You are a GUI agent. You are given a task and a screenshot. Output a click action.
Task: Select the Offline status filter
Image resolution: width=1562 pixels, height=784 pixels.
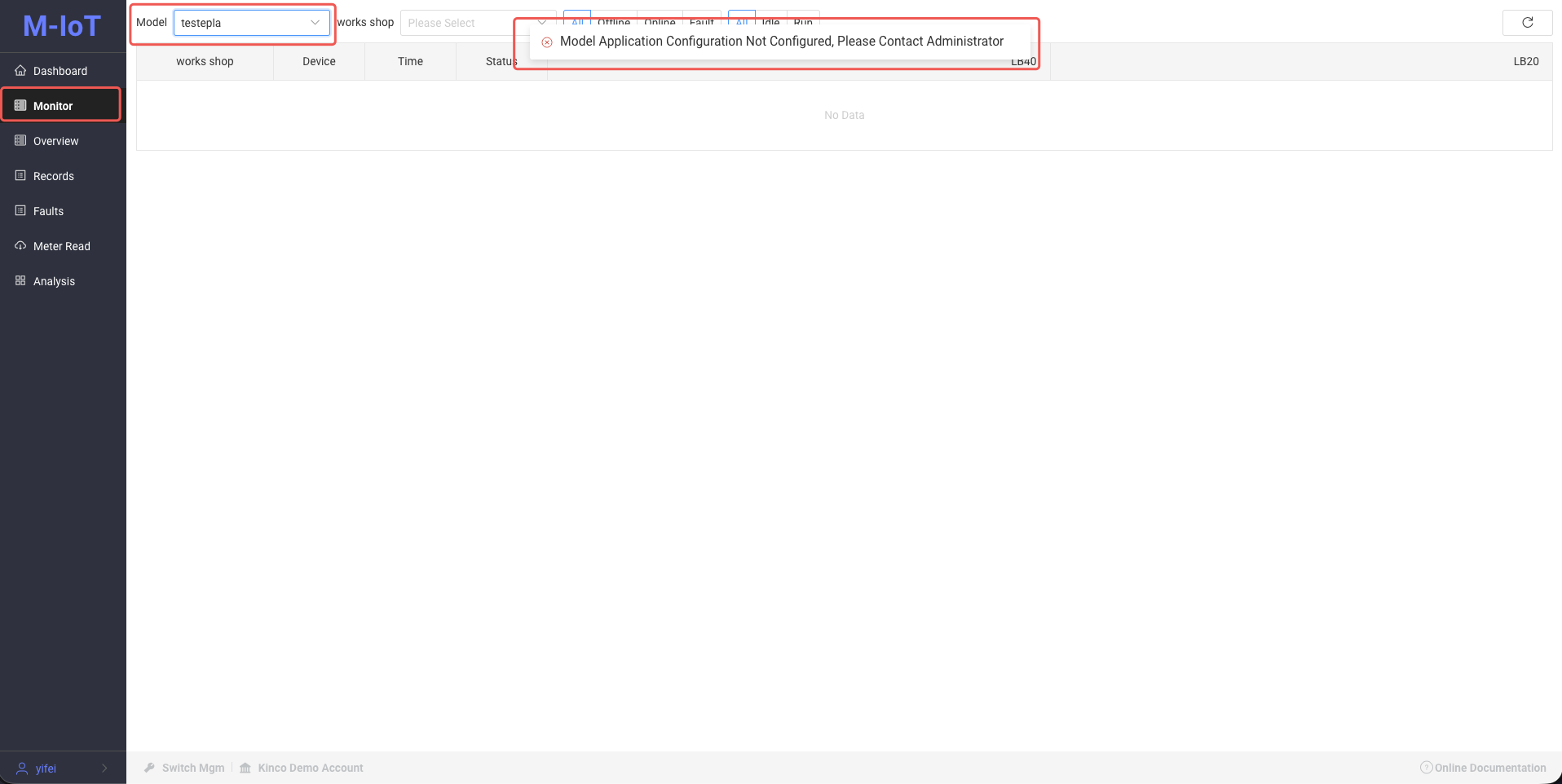613,20
